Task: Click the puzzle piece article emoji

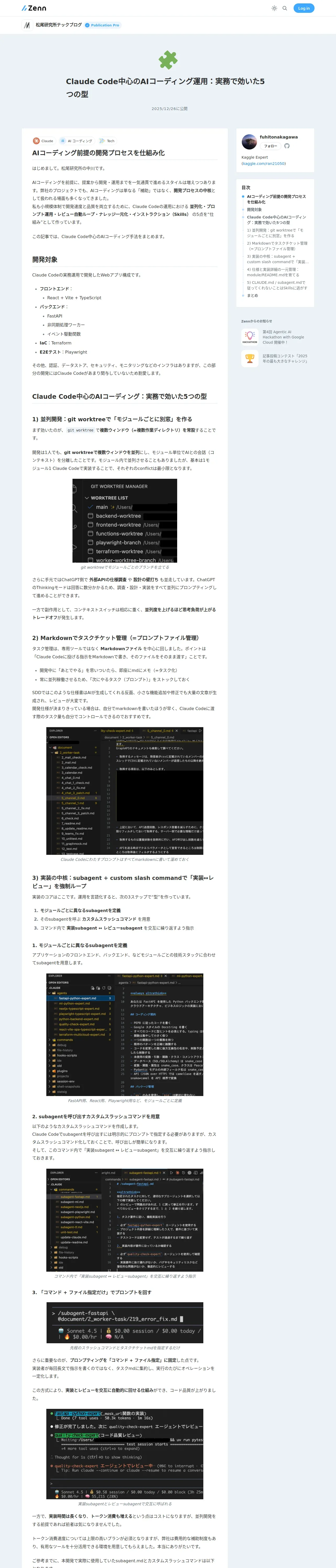Action: (168, 60)
